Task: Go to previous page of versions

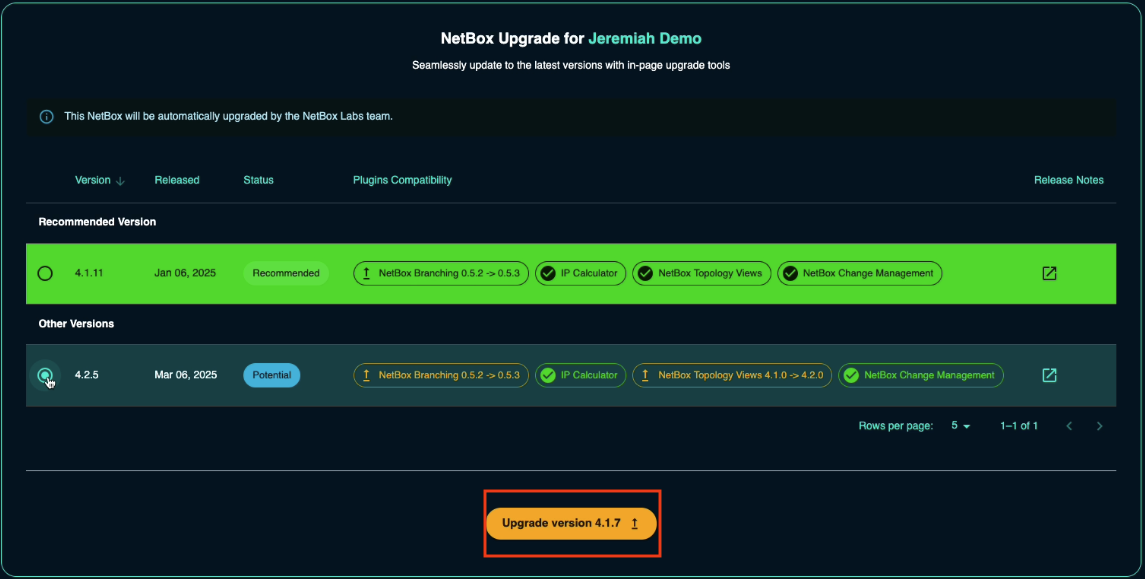Action: click(x=1069, y=426)
